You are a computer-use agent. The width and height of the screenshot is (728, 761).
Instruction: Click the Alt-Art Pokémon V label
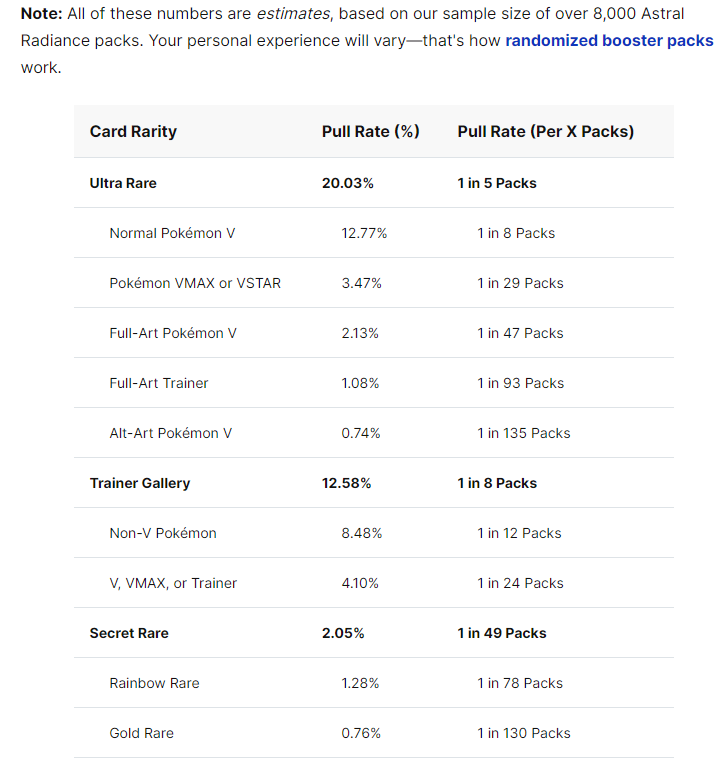coord(171,433)
